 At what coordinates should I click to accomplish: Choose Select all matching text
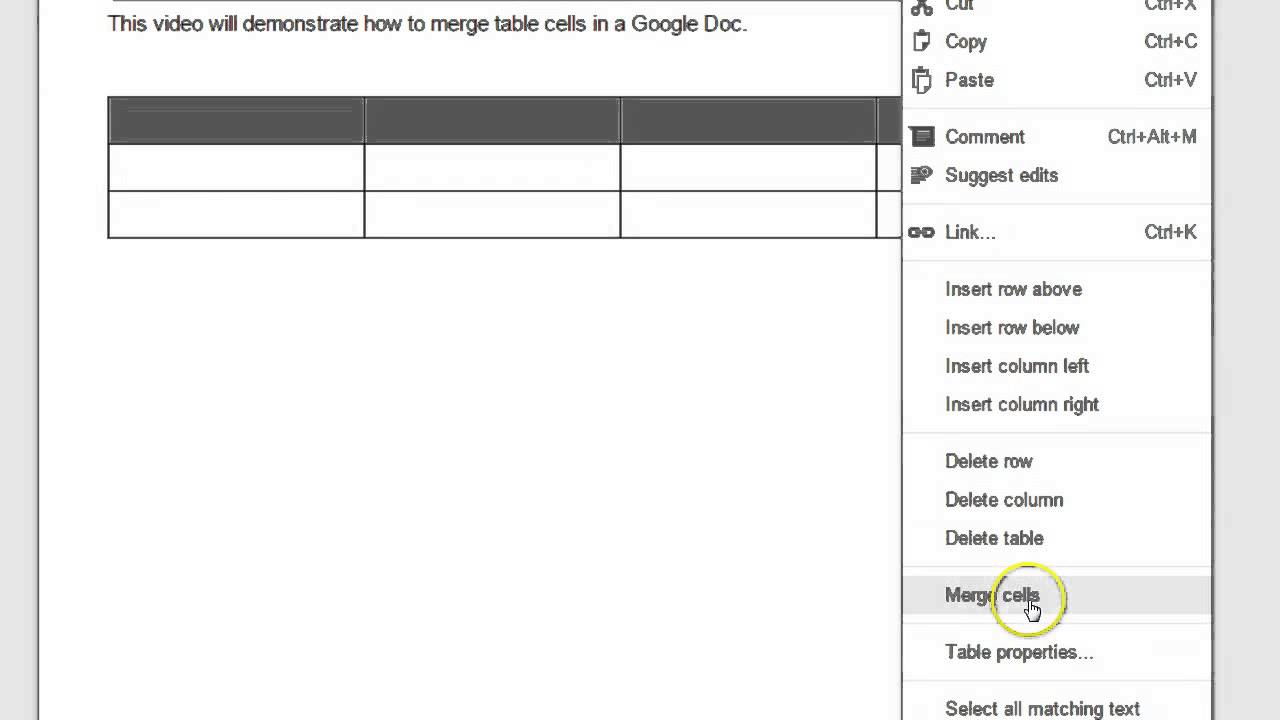pos(1057,708)
